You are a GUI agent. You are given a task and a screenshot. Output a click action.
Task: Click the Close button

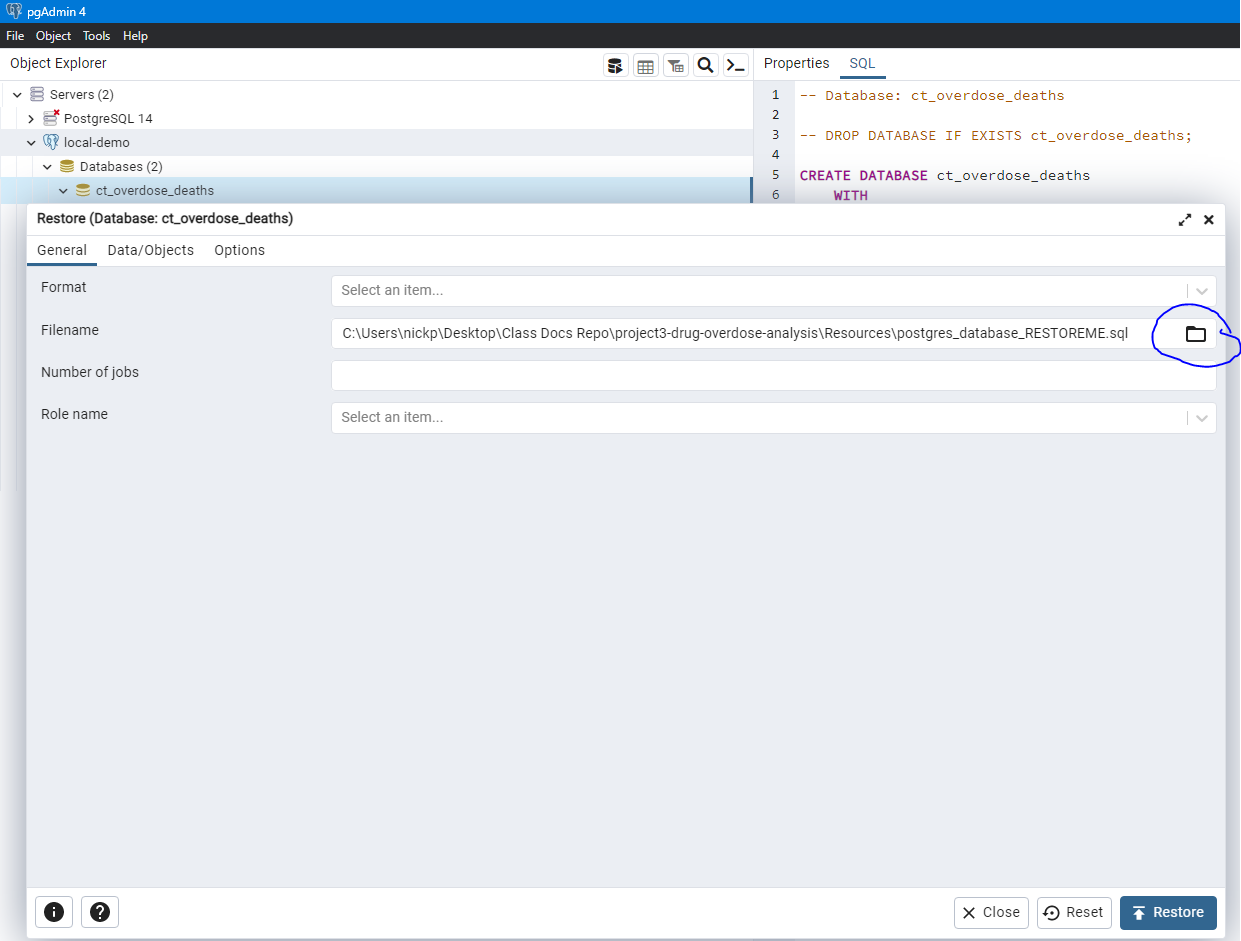click(x=991, y=912)
